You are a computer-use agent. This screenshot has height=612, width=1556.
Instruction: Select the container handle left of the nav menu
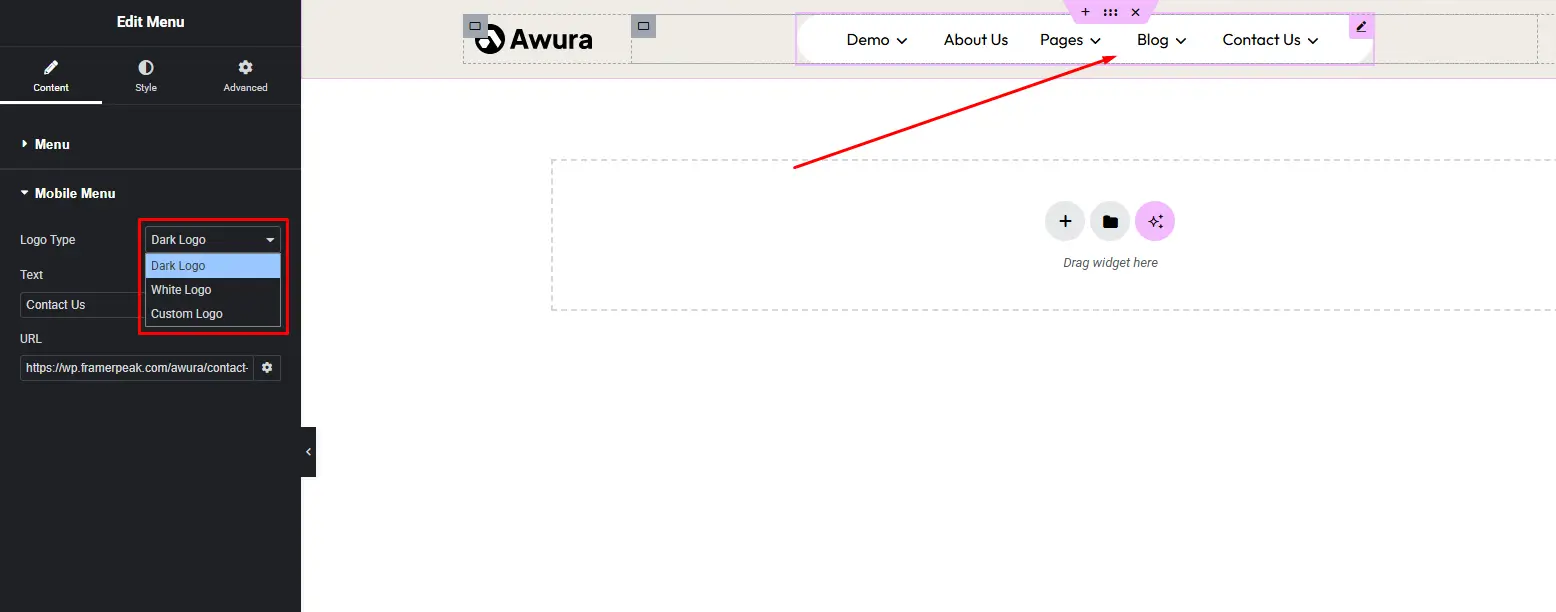click(x=643, y=26)
